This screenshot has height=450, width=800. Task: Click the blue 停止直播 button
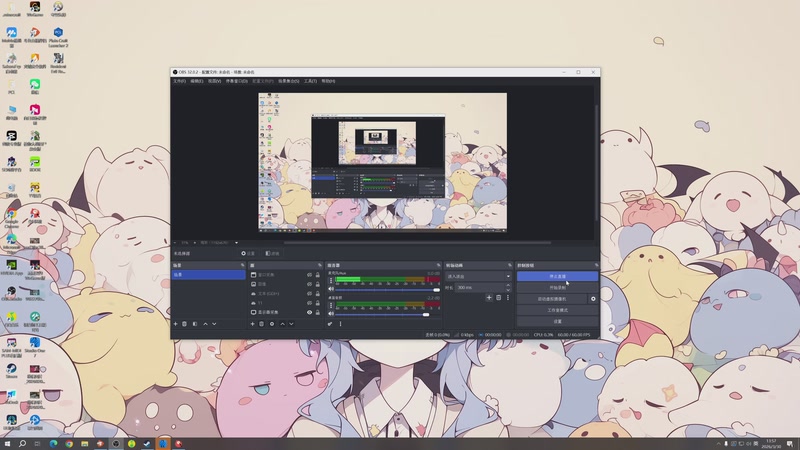[x=557, y=276]
